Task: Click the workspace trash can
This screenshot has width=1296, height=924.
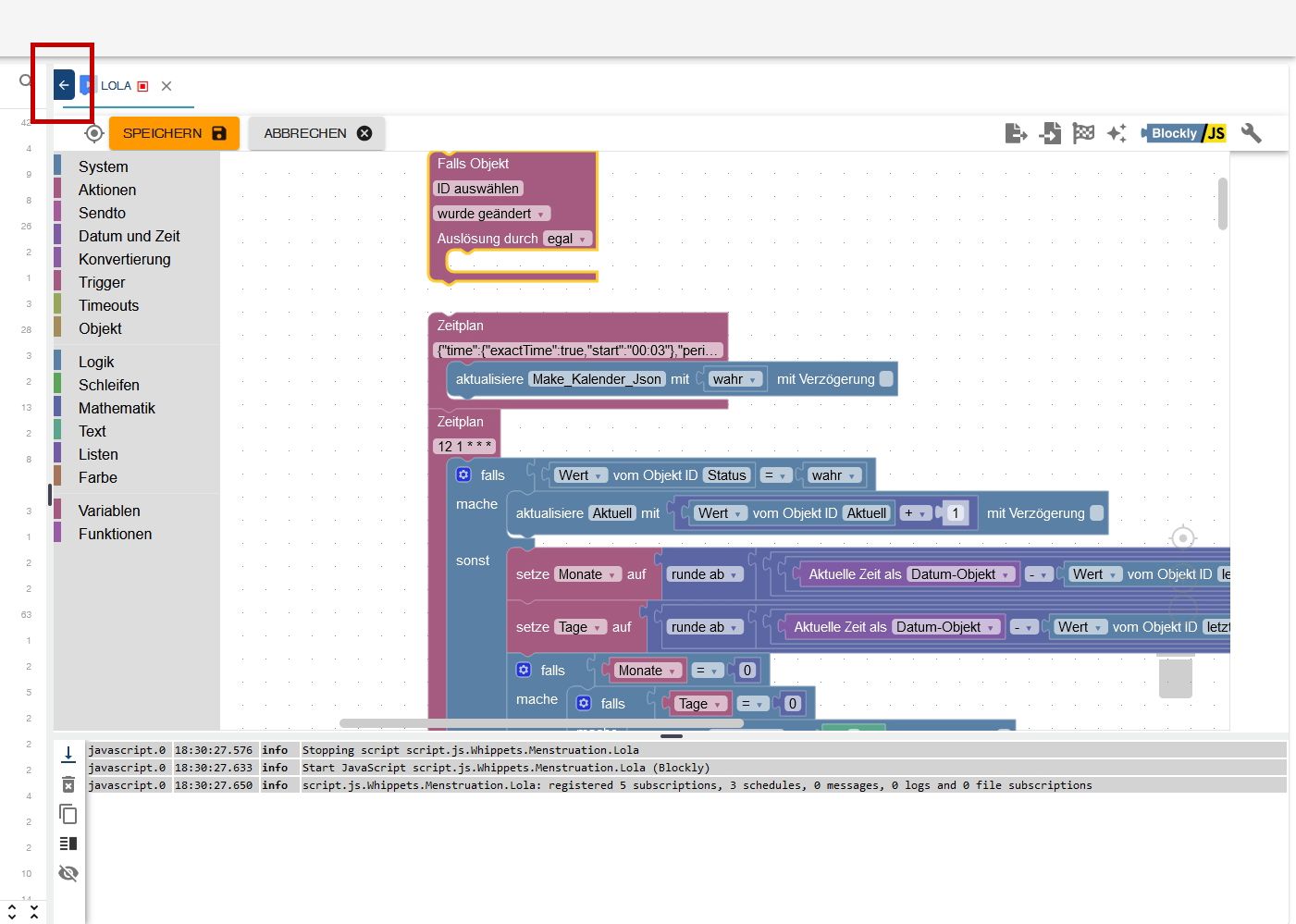Action: [1176, 675]
